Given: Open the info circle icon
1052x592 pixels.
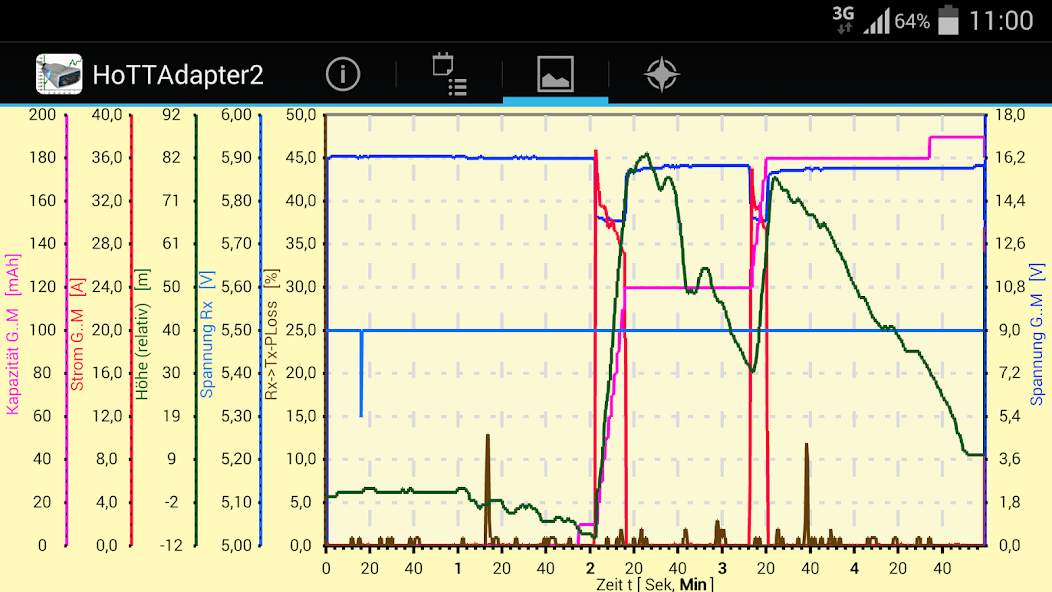Looking at the screenshot, I should [x=343, y=74].
